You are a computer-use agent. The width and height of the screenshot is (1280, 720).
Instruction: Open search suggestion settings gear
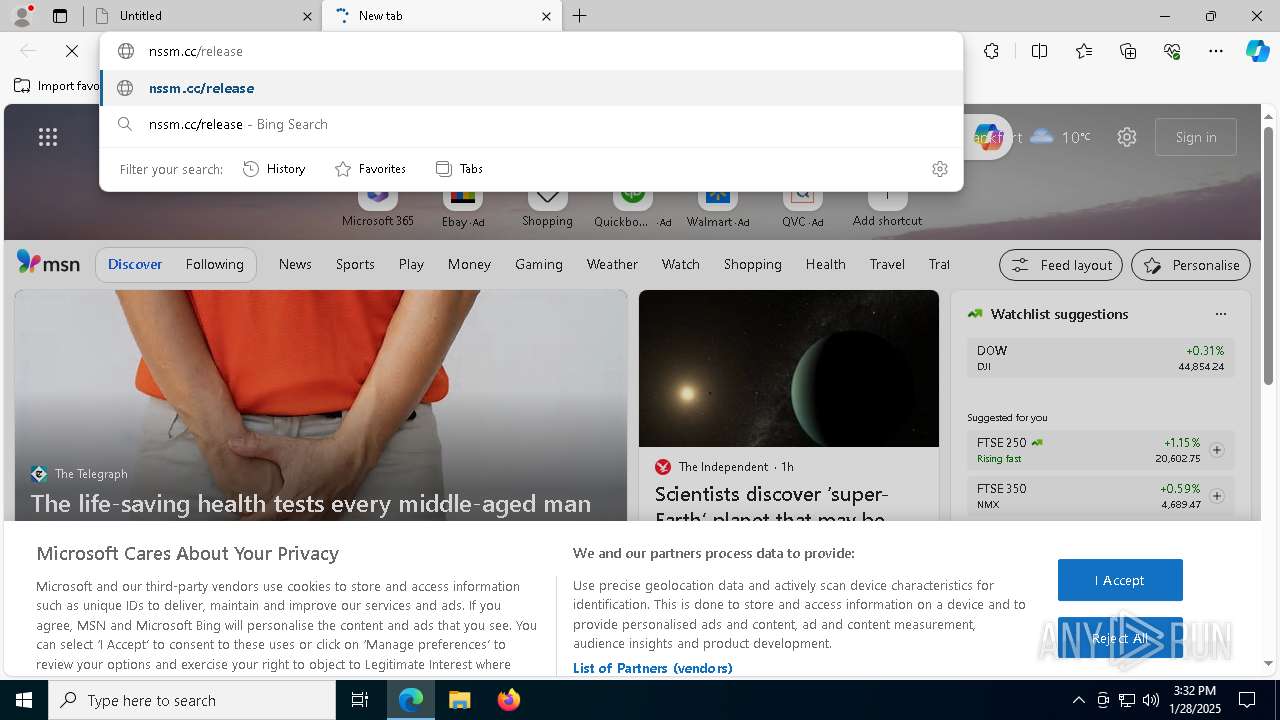tap(939, 169)
